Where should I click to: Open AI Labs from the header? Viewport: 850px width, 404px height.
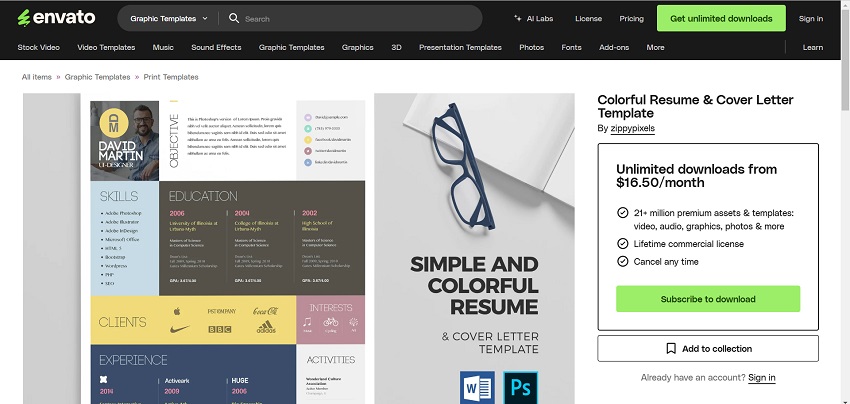coord(533,18)
